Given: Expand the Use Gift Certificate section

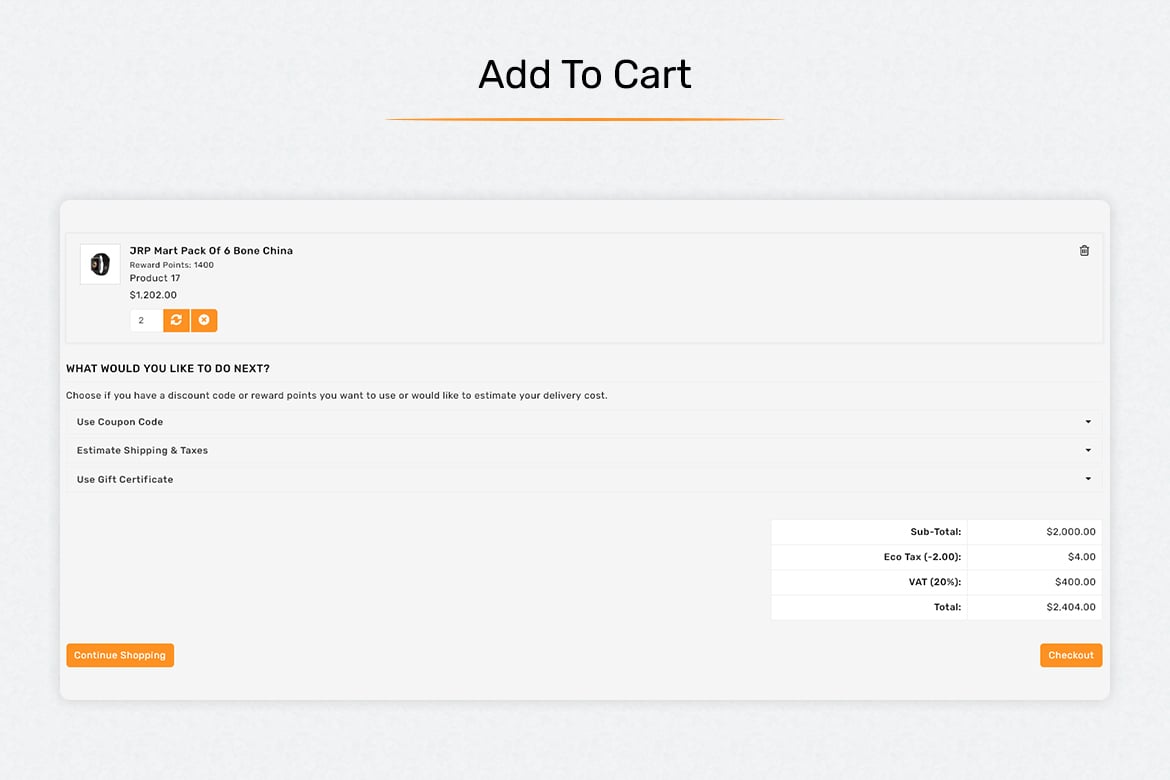Looking at the screenshot, I should [584, 479].
